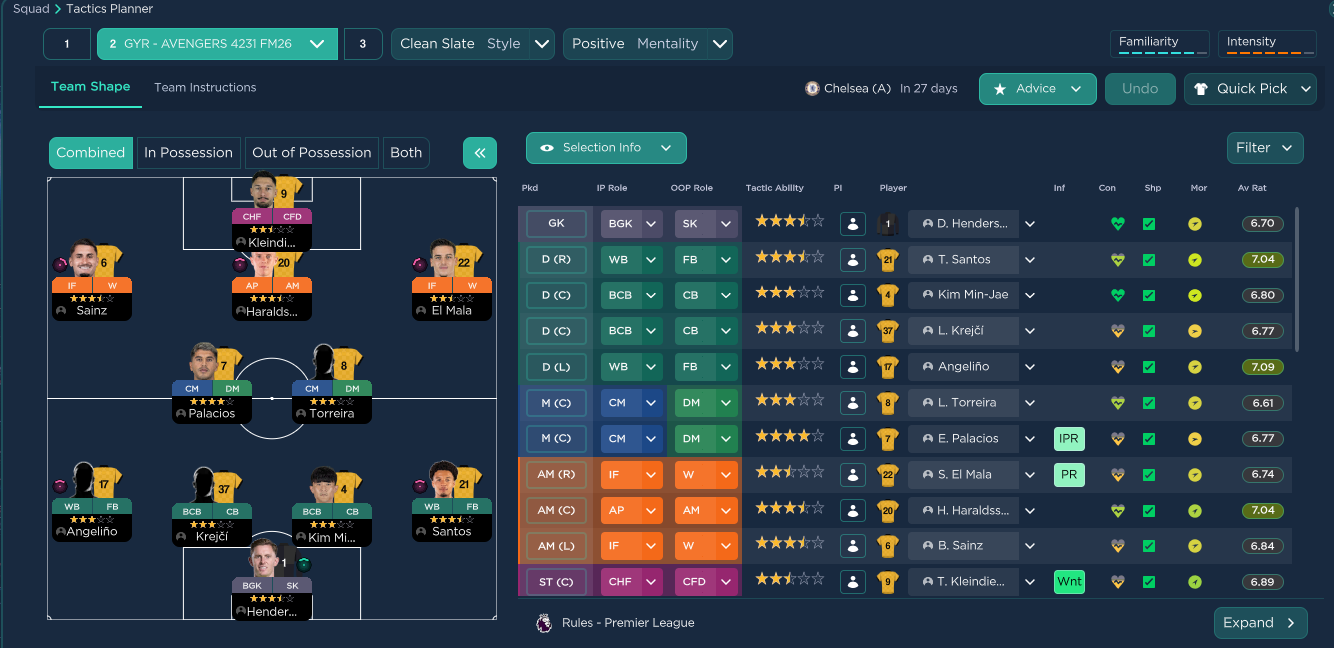Open the Positive Mentality dropdown
The width and height of the screenshot is (1334, 648).
(x=648, y=44)
